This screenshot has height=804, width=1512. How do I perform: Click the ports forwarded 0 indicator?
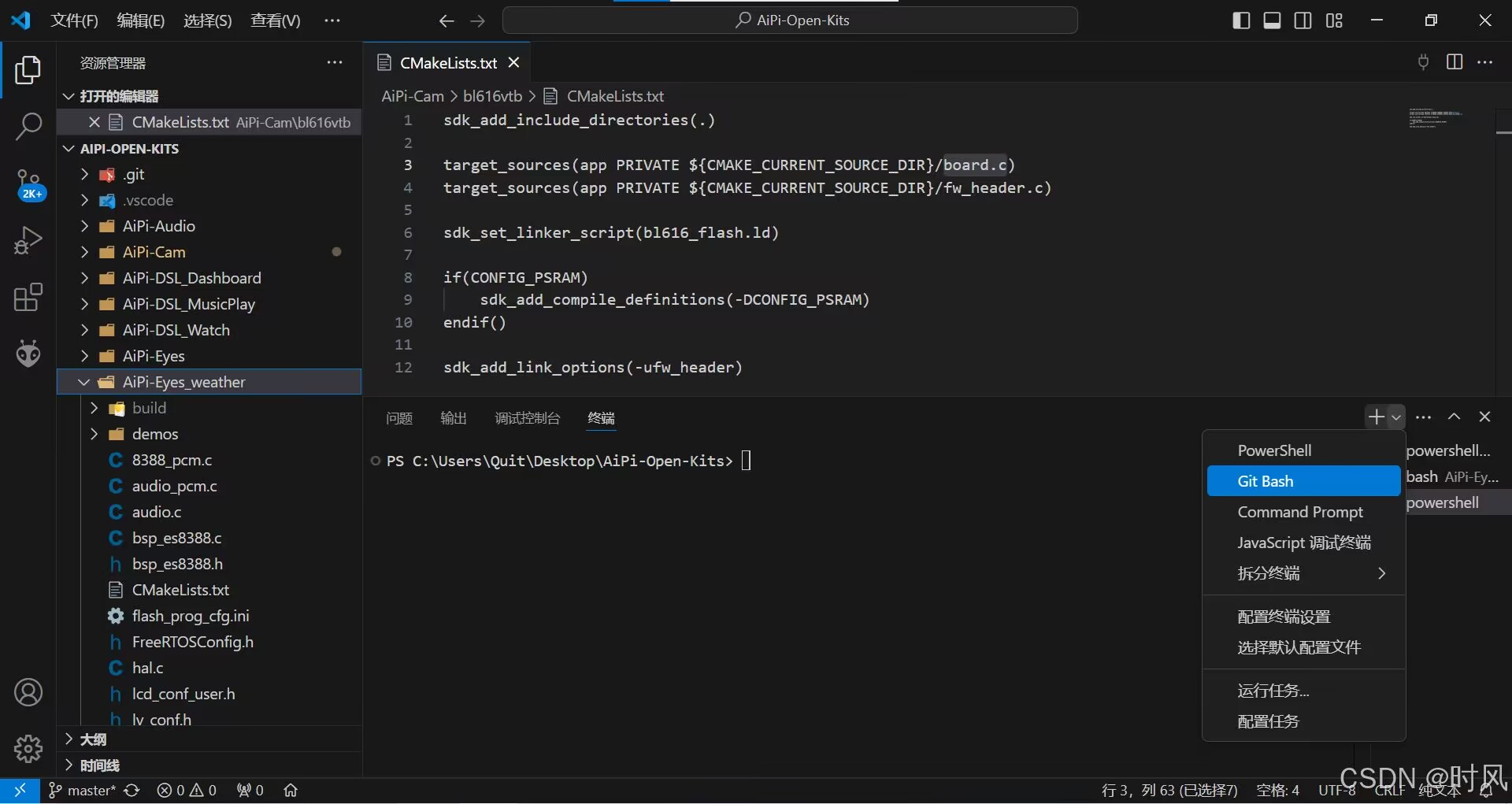tap(250, 790)
